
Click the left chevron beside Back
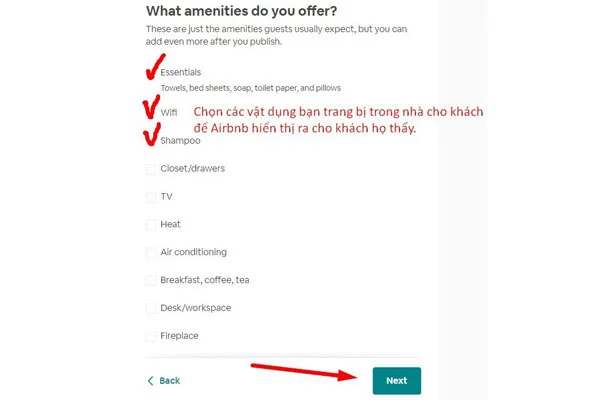(x=151, y=381)
